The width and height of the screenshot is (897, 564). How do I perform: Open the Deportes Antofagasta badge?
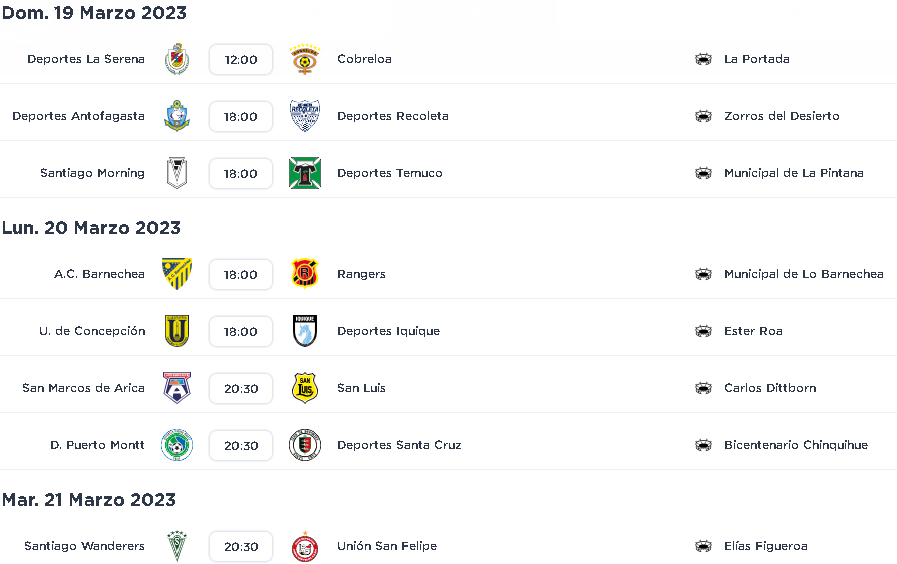(x=177, y=116)
